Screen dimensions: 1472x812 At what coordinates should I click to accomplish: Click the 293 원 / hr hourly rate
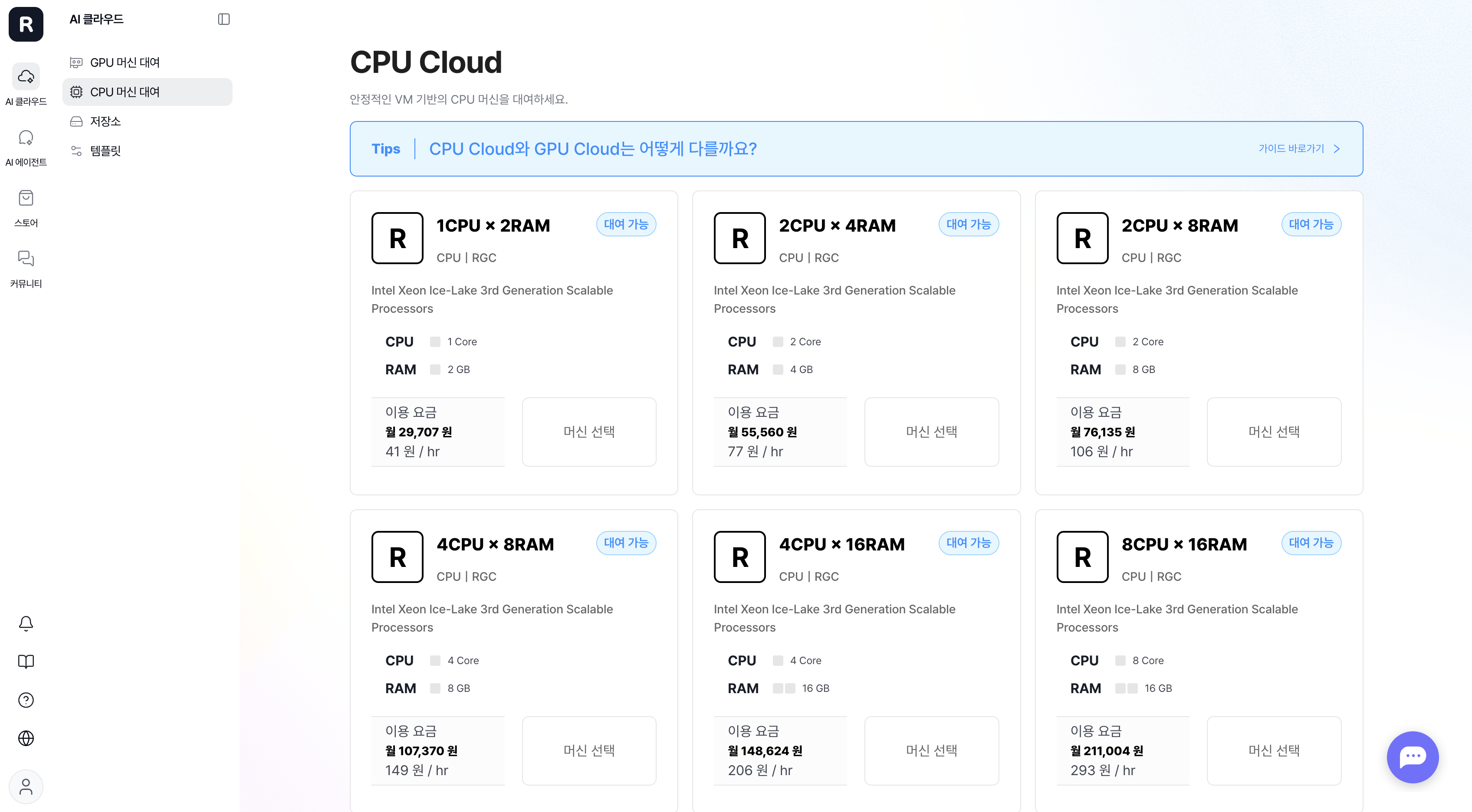(x=1102, y=770)
